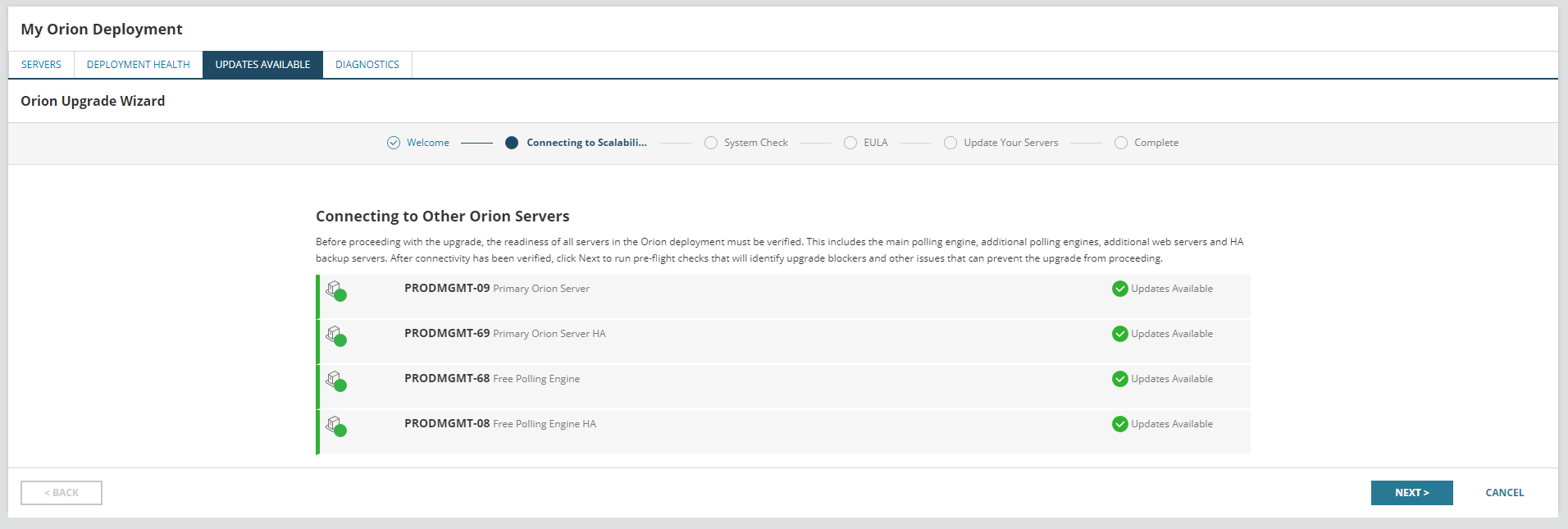Click the EULA step label
Viewport: 1568px width, 529px height.
click(876, 143)
